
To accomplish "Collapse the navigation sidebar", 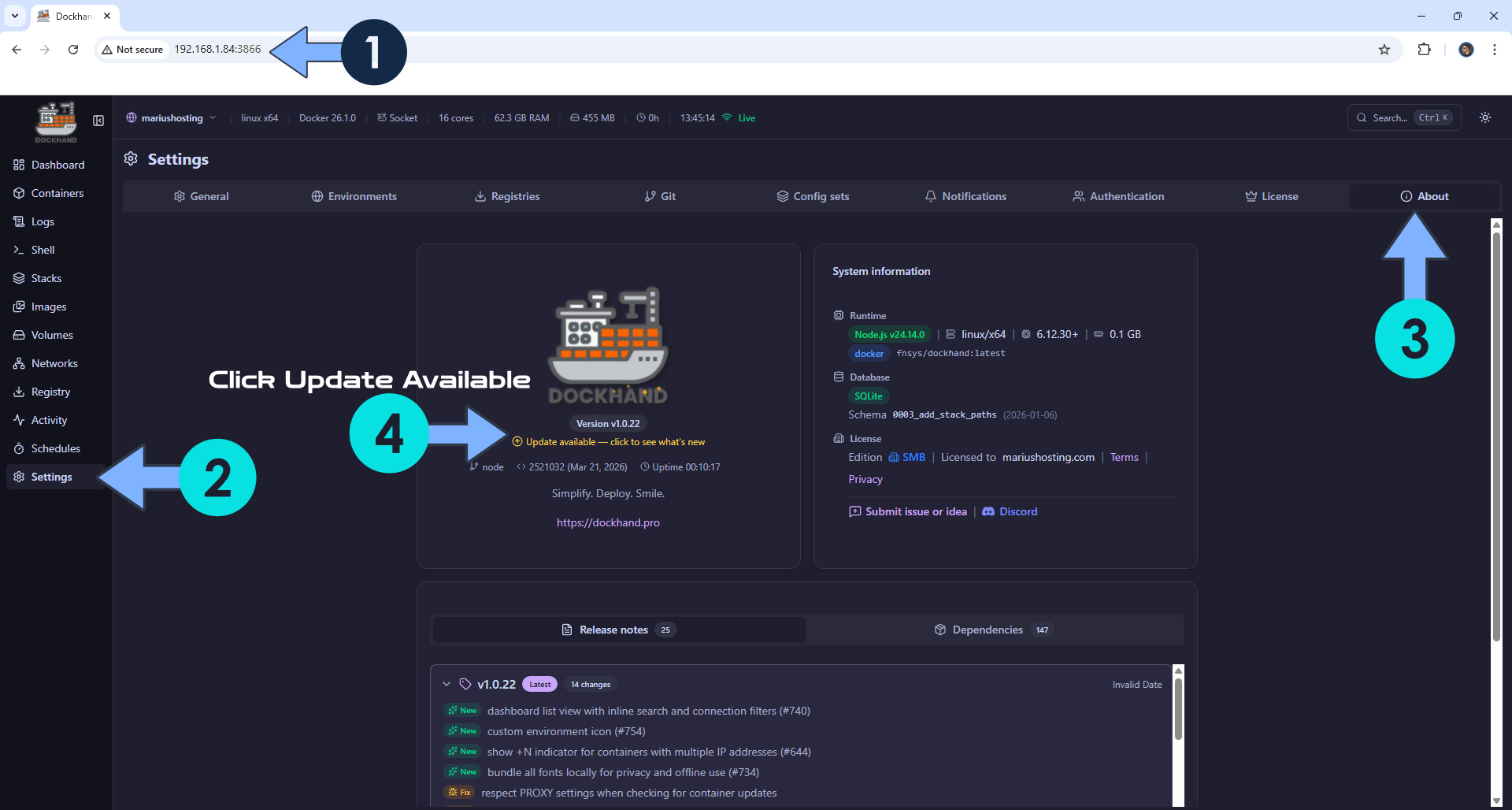I will pos(98,121).
